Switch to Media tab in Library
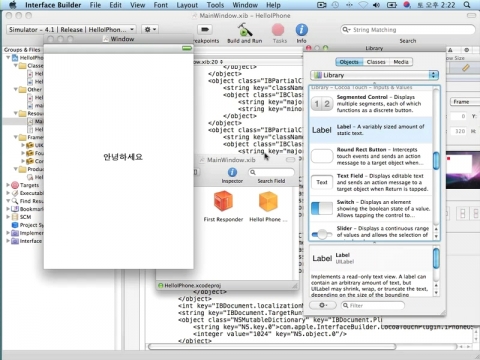Viewport: 480px width, 360px height. coord(401,62)
